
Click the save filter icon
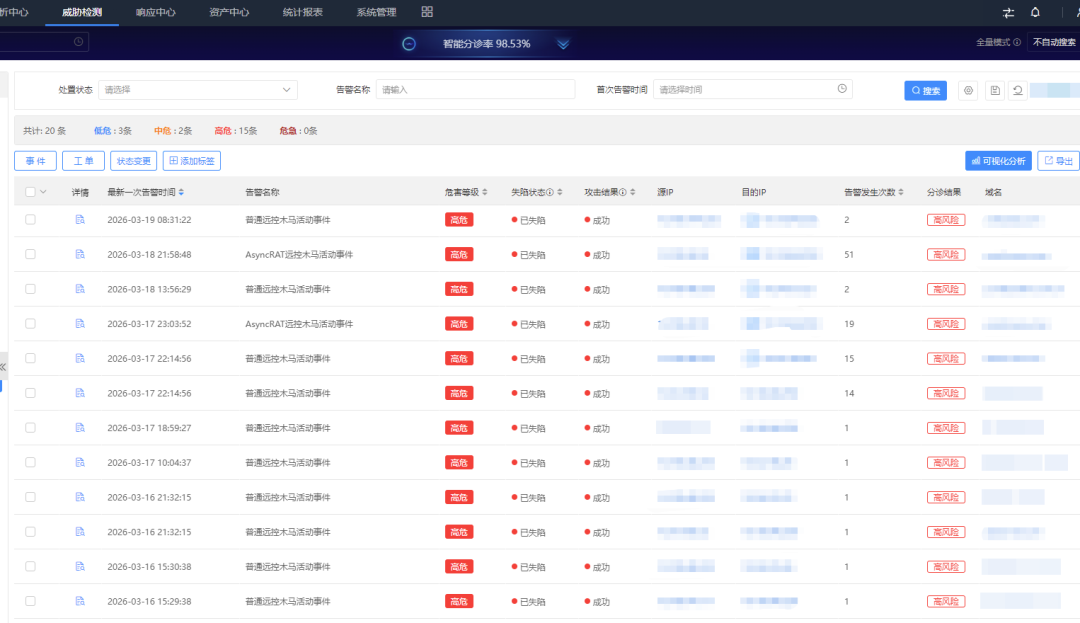994,90
